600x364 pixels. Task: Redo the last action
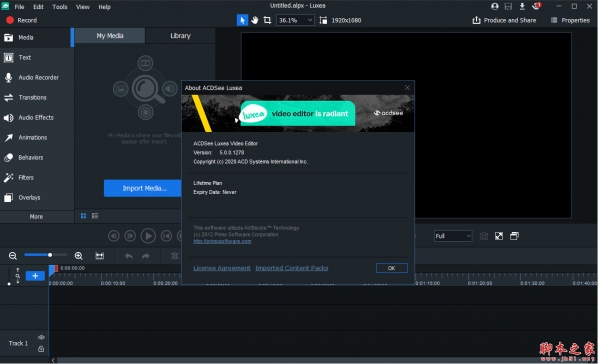pos(146,256)
